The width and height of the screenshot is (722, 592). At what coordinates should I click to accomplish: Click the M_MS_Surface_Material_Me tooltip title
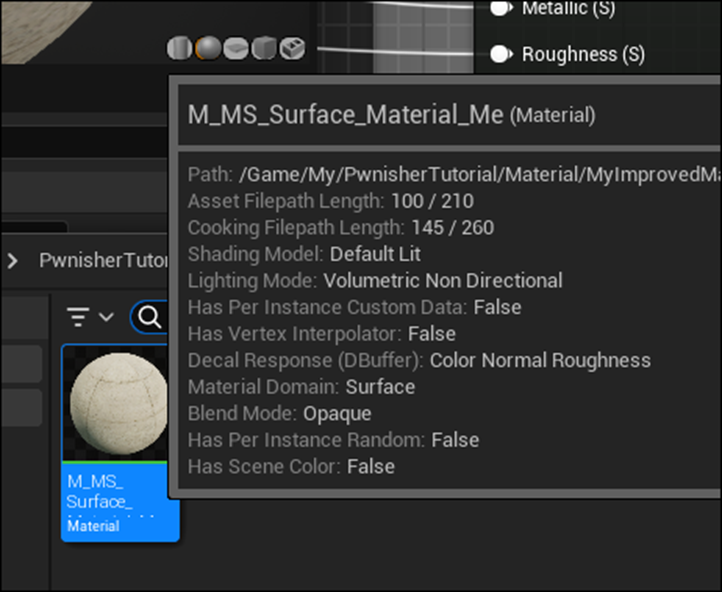345,114
